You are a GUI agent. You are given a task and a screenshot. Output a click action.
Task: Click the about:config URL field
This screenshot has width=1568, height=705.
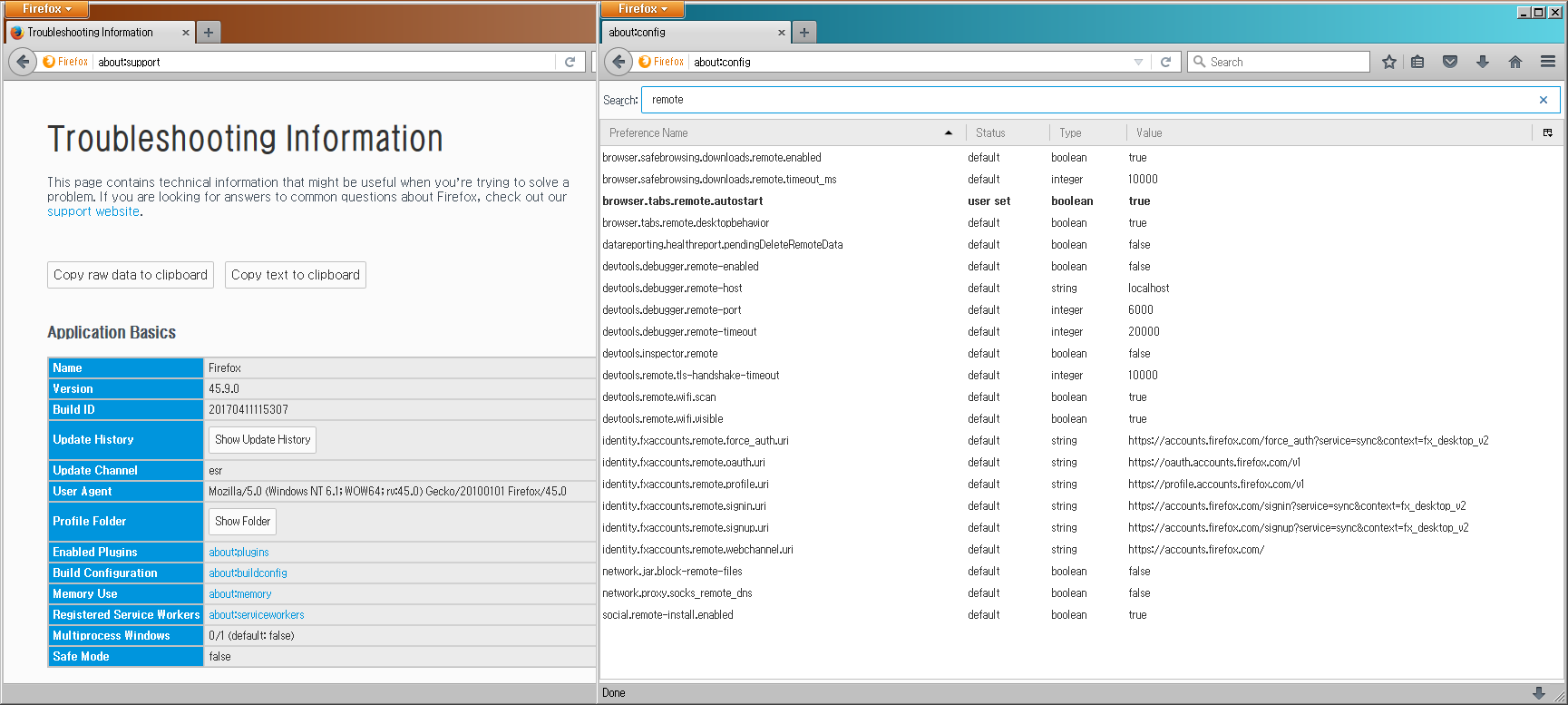pos(910,62)
